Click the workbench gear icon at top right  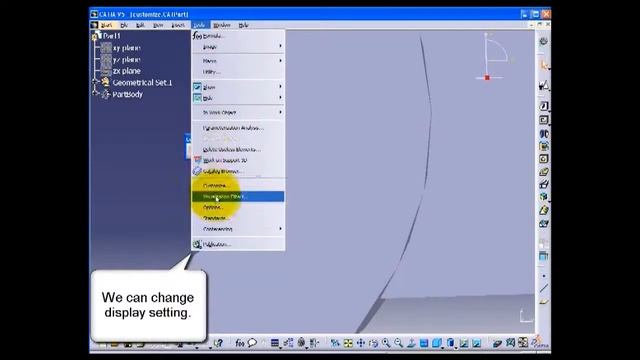click(544, 41)
